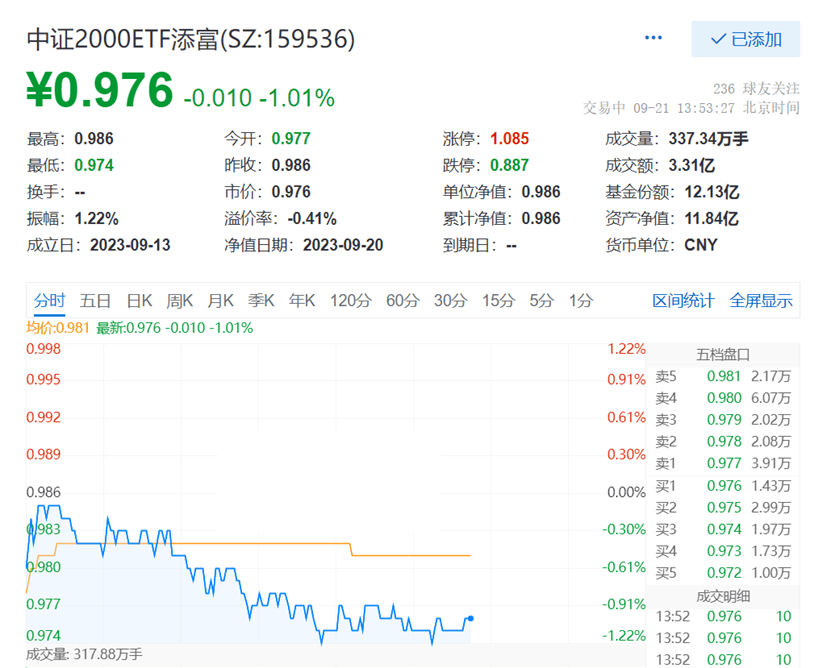Select the 季K quarterly chart tab
This screenshot has width=831, height=668.
pyautogui.click(x=261, y=301)
